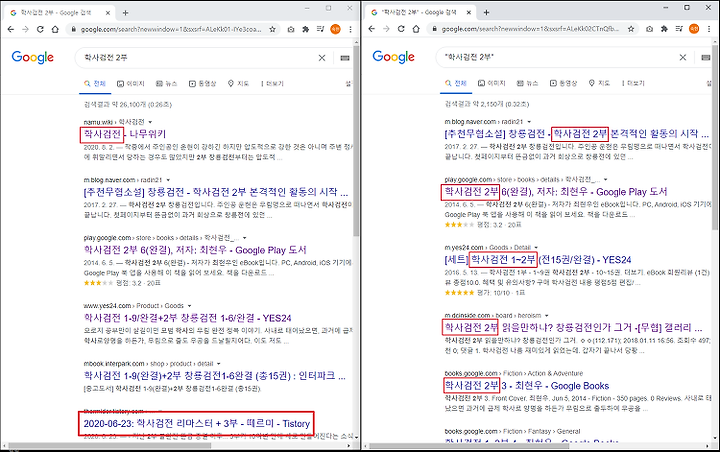The height and width of the screenshot is (452, 720).
Task: Select 이미지 tab in left window
Action: tap(130, 84)
